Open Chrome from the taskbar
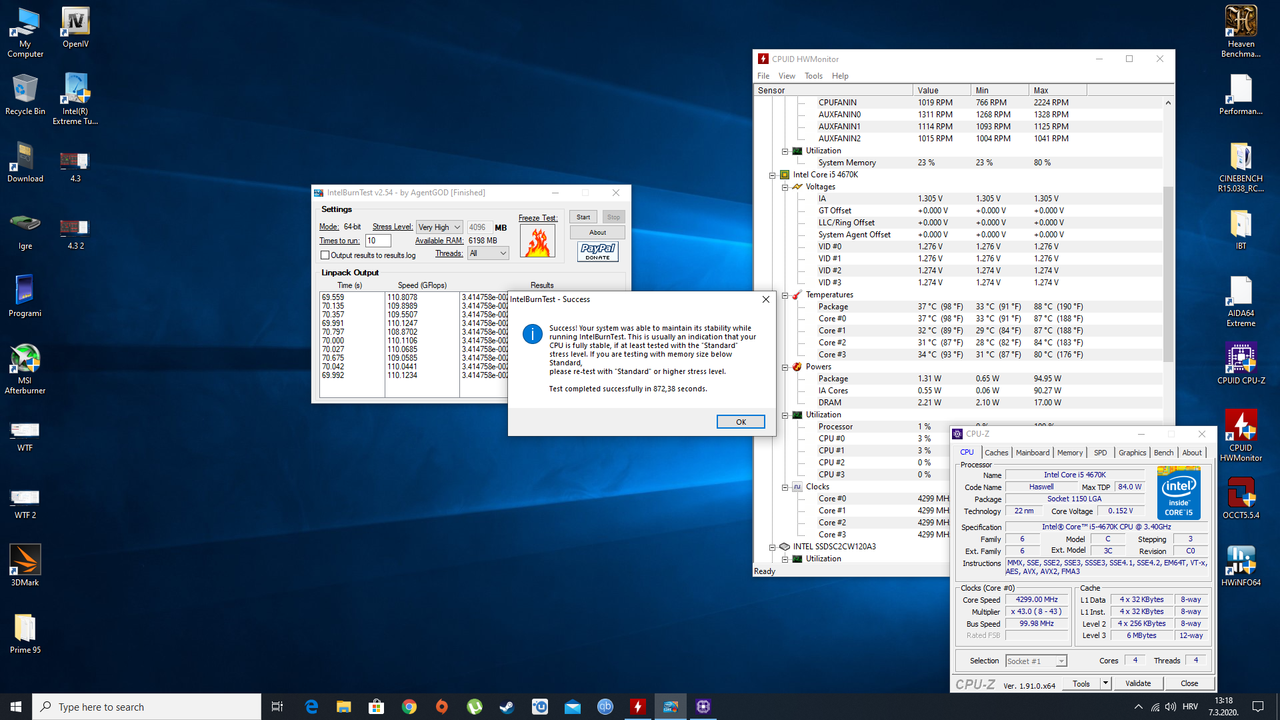The width and height of the screenshot is (1280, 720). point(409,707)
